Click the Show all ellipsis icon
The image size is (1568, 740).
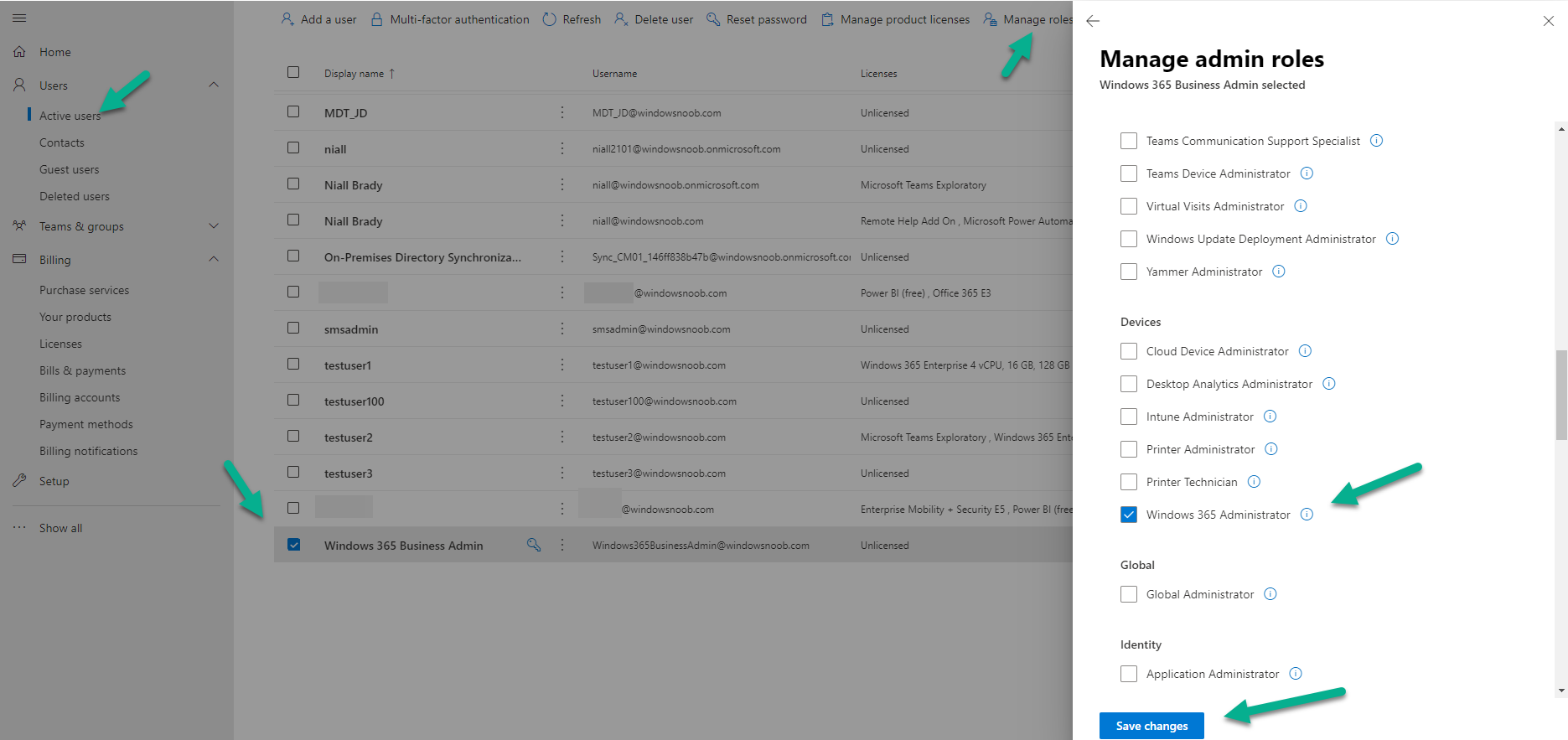pyautogui.click(x=19, y=527)
